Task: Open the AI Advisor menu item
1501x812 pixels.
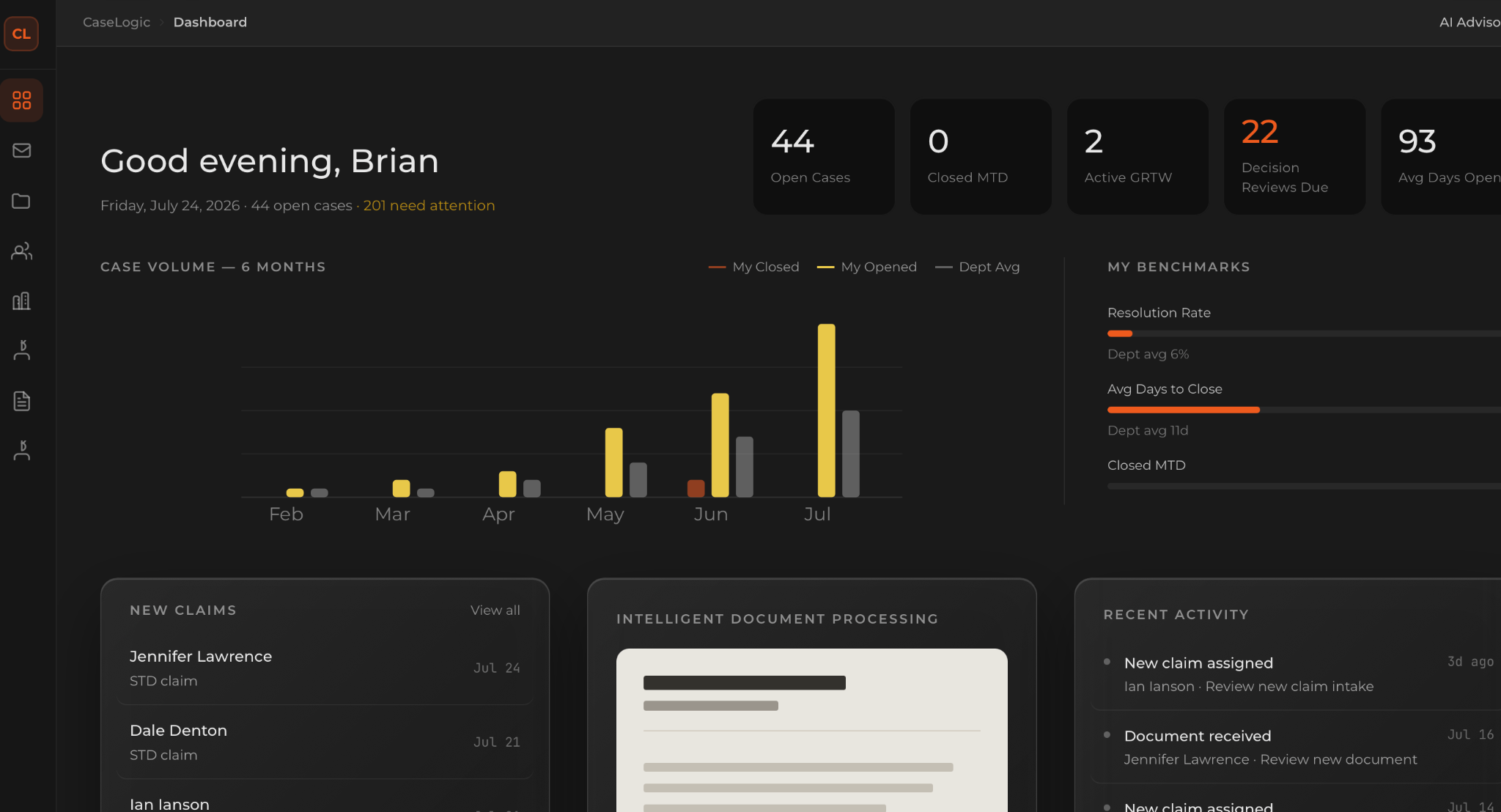Action: coord(1469,22)
